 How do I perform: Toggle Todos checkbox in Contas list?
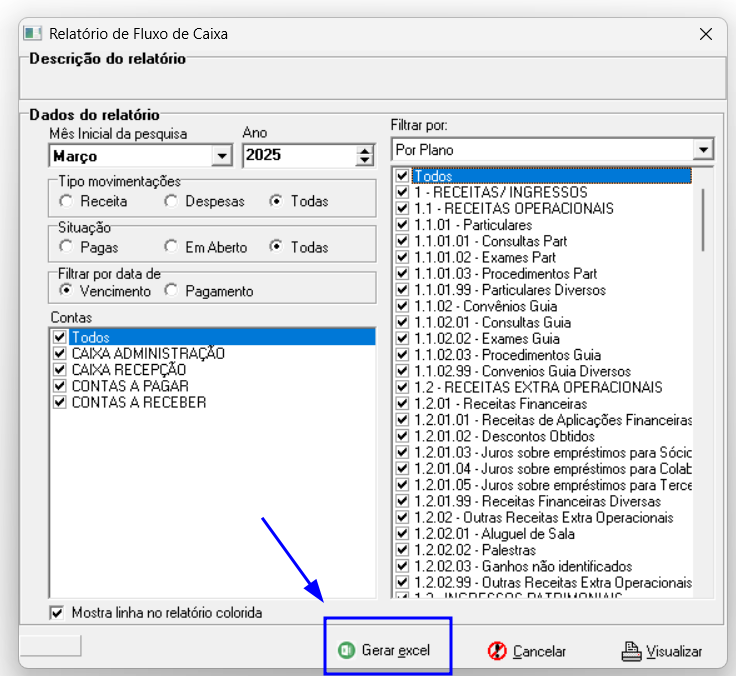tap(60, 337)
